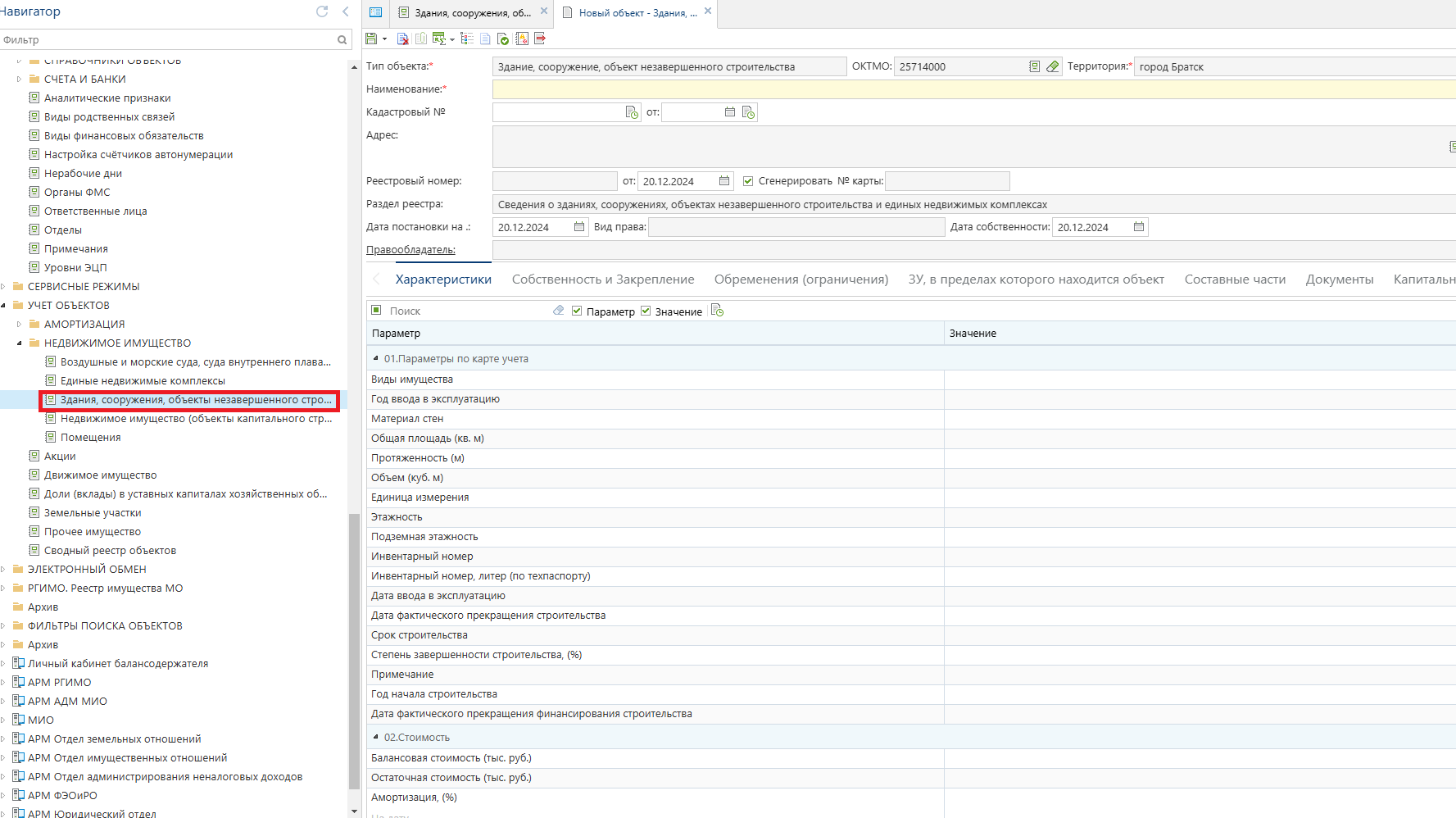
Task: Open Ответственные лица in the navigator
Action: click(x=95, y=211)
